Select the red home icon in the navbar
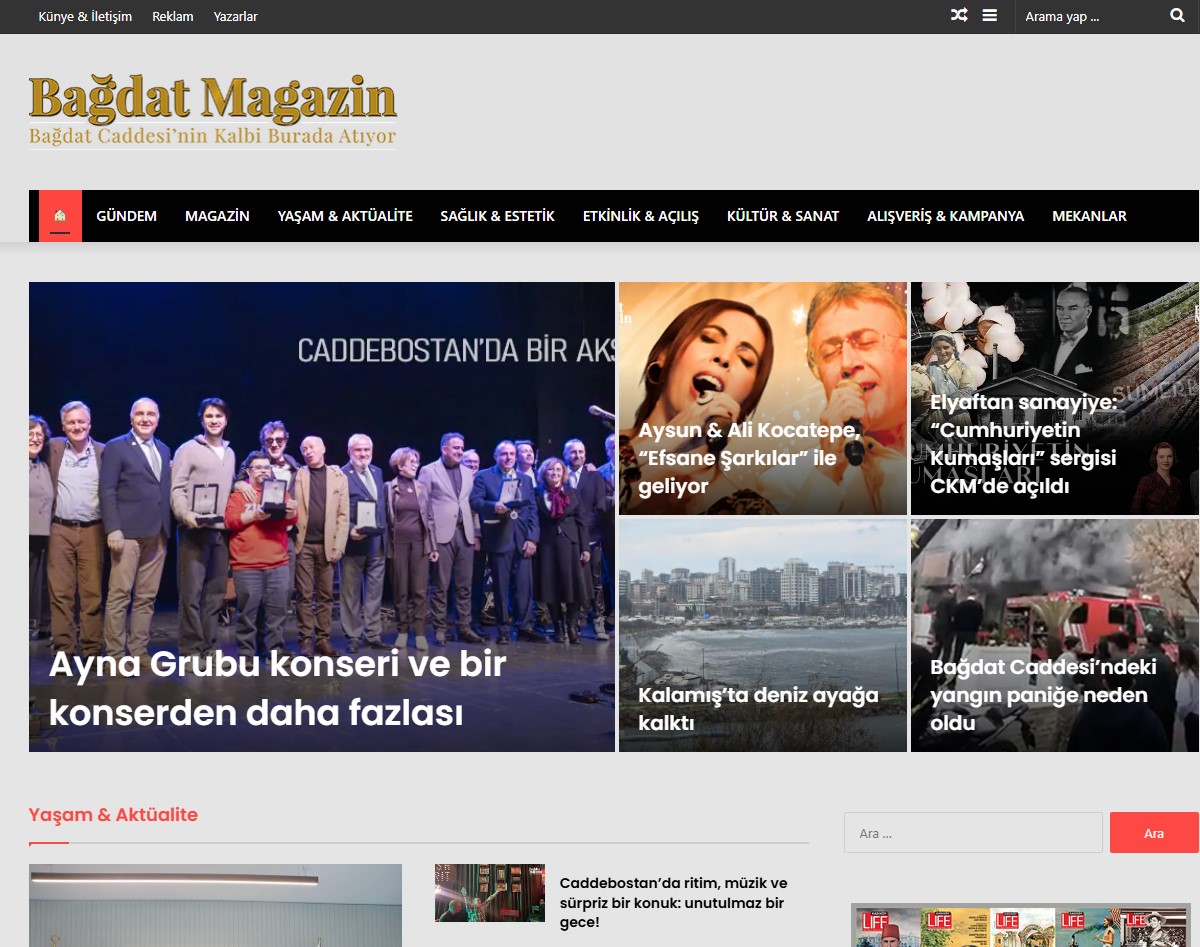Viewport: 1200px width, 947px height. 59,214
